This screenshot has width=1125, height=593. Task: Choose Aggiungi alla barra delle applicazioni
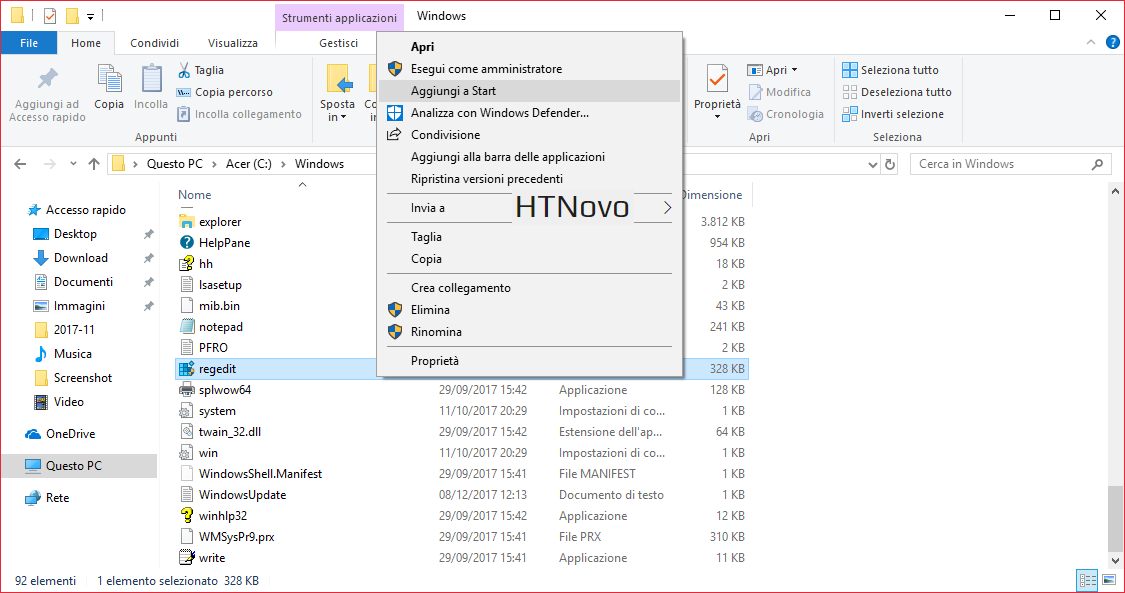[529, 156]
